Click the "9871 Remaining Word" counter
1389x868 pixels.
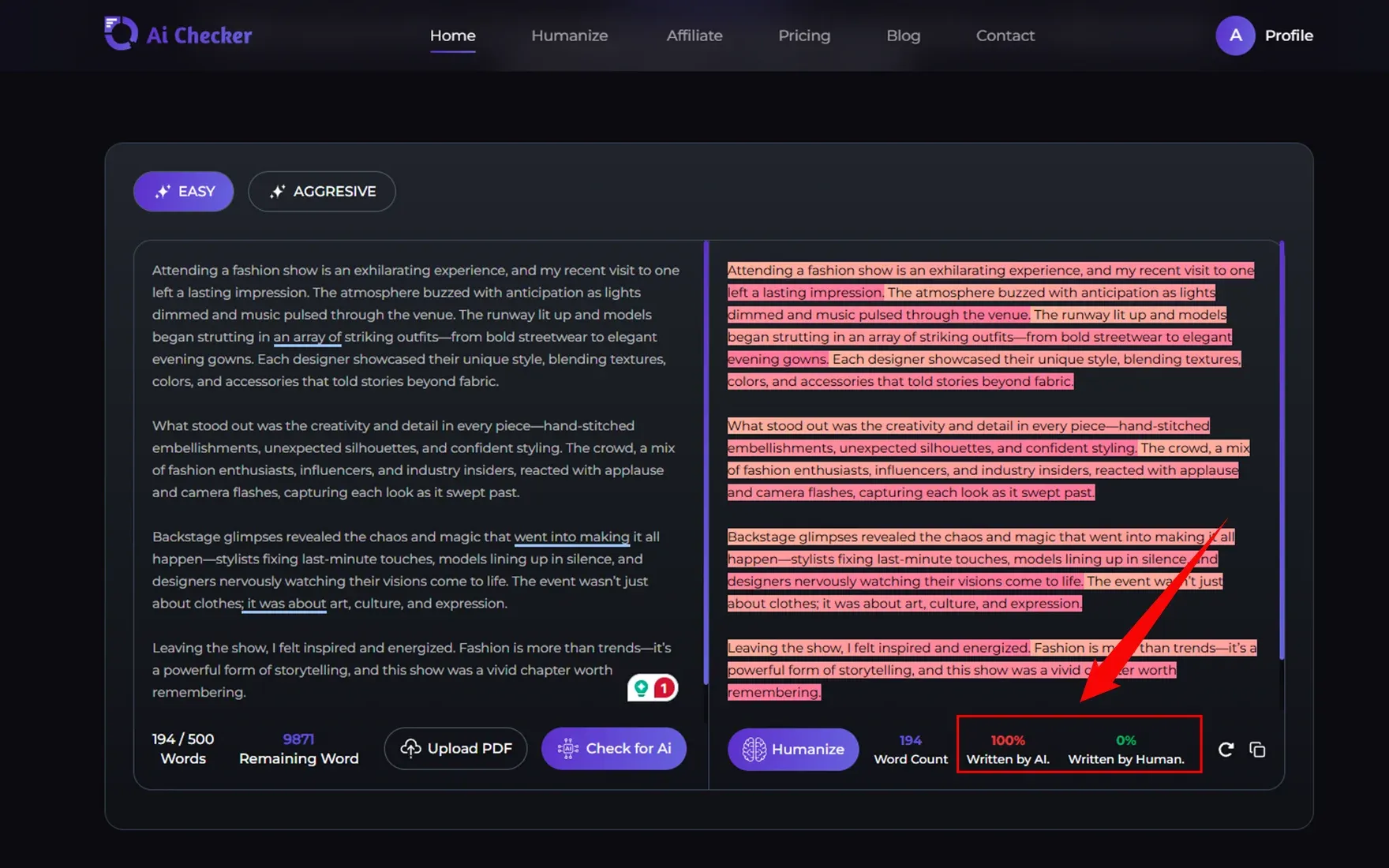pos(299,749)
